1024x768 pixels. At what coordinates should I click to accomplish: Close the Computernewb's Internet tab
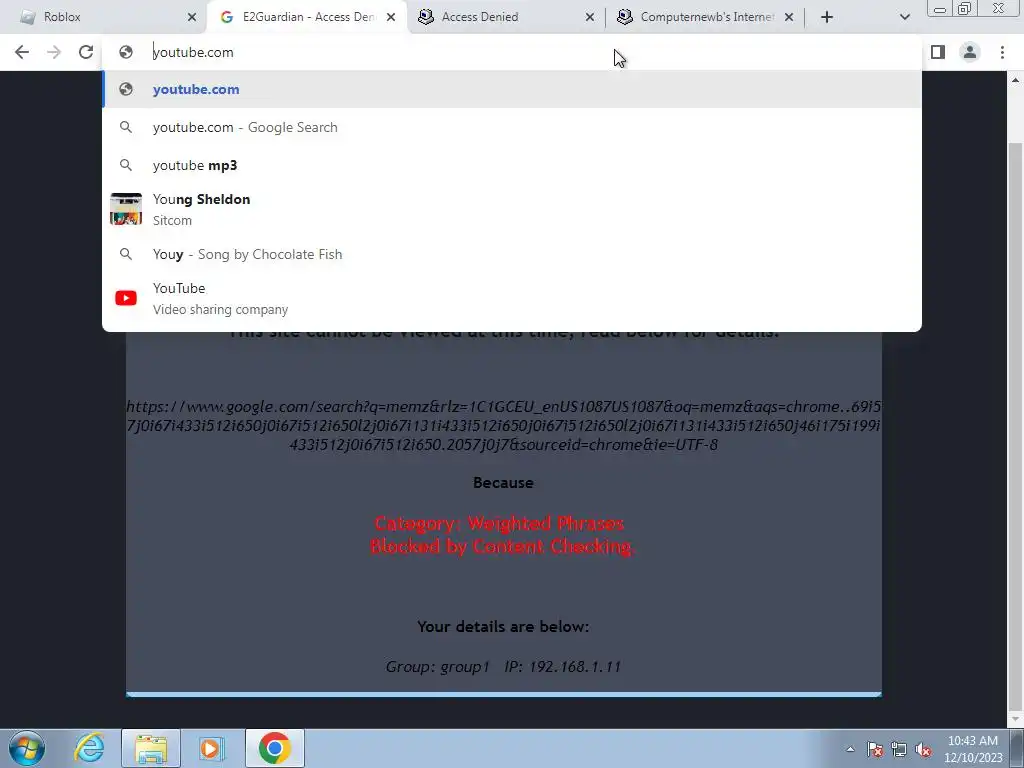pyautogui.click(x=789, y=17)
